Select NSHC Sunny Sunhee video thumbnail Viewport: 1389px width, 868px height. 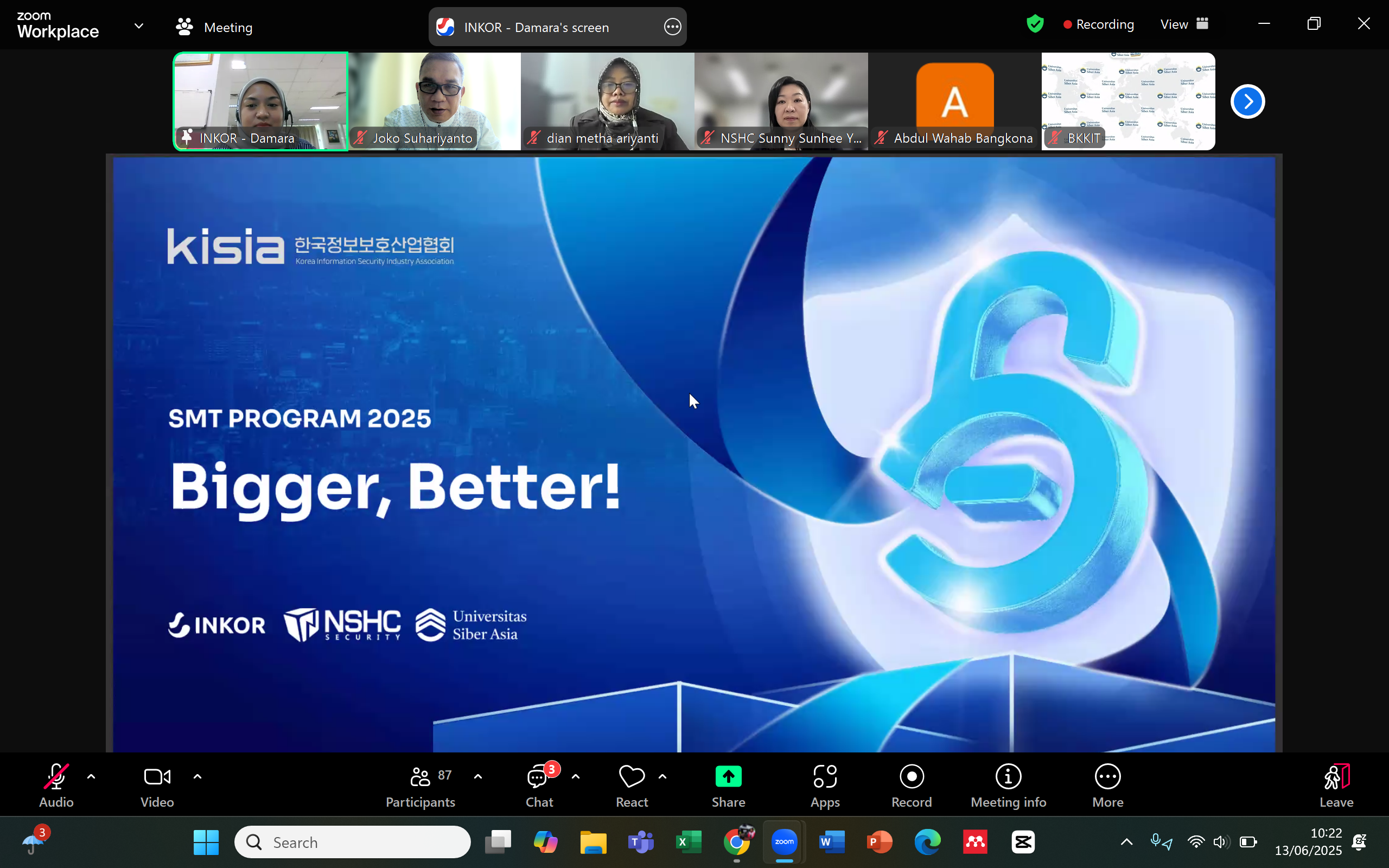tap(781, 101)
